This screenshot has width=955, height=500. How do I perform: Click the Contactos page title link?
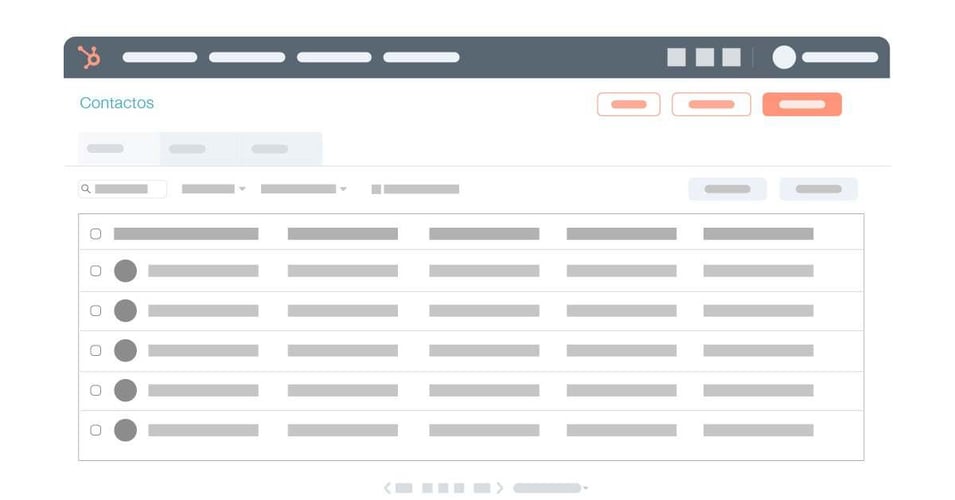coord(117,103)
